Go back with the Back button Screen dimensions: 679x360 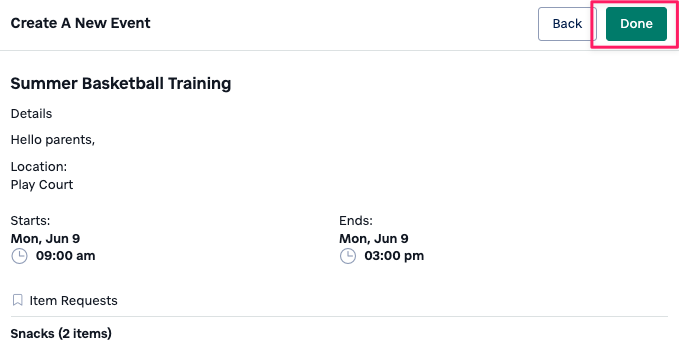pos(567,24)
